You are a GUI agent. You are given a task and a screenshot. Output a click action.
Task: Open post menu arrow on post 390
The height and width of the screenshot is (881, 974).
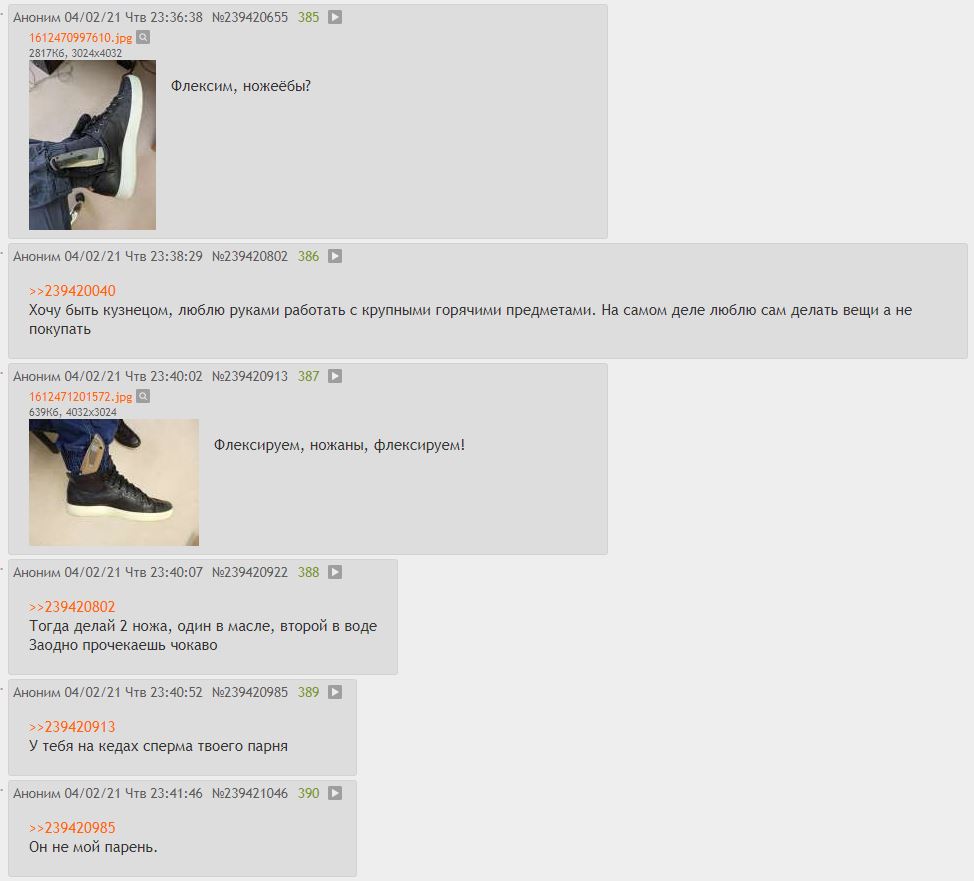[335, 793]
